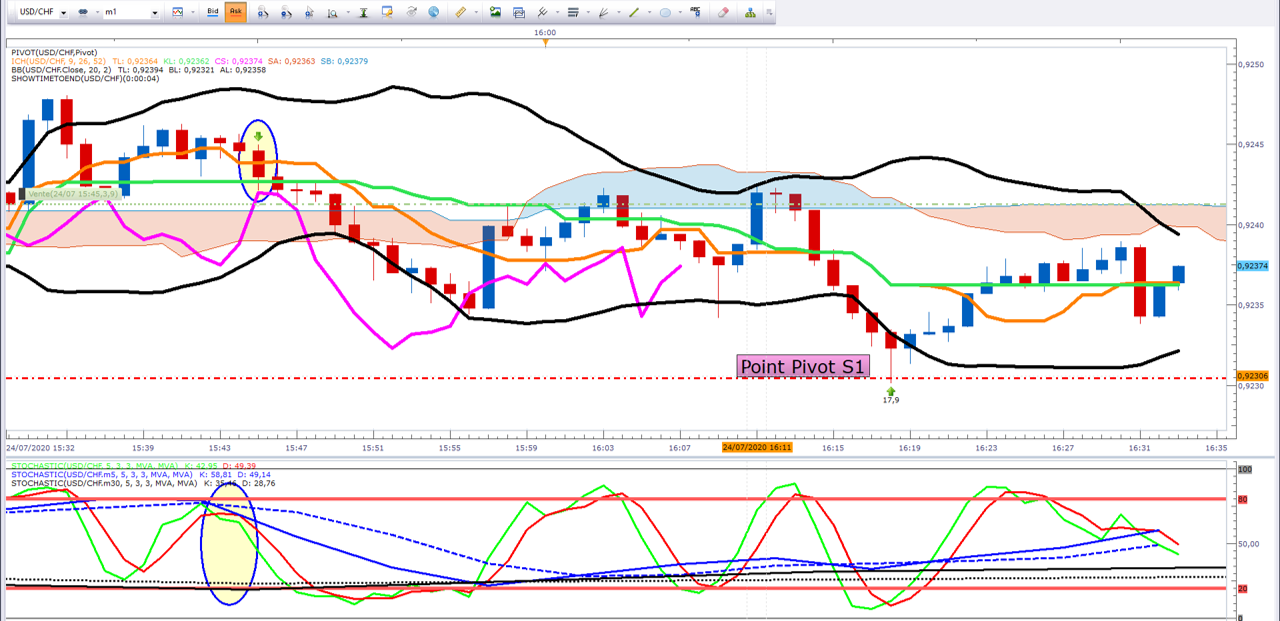Screen dimensions: 1280x621
Task: Click the stochastic 20 level tag
Action: point(1243,589)
